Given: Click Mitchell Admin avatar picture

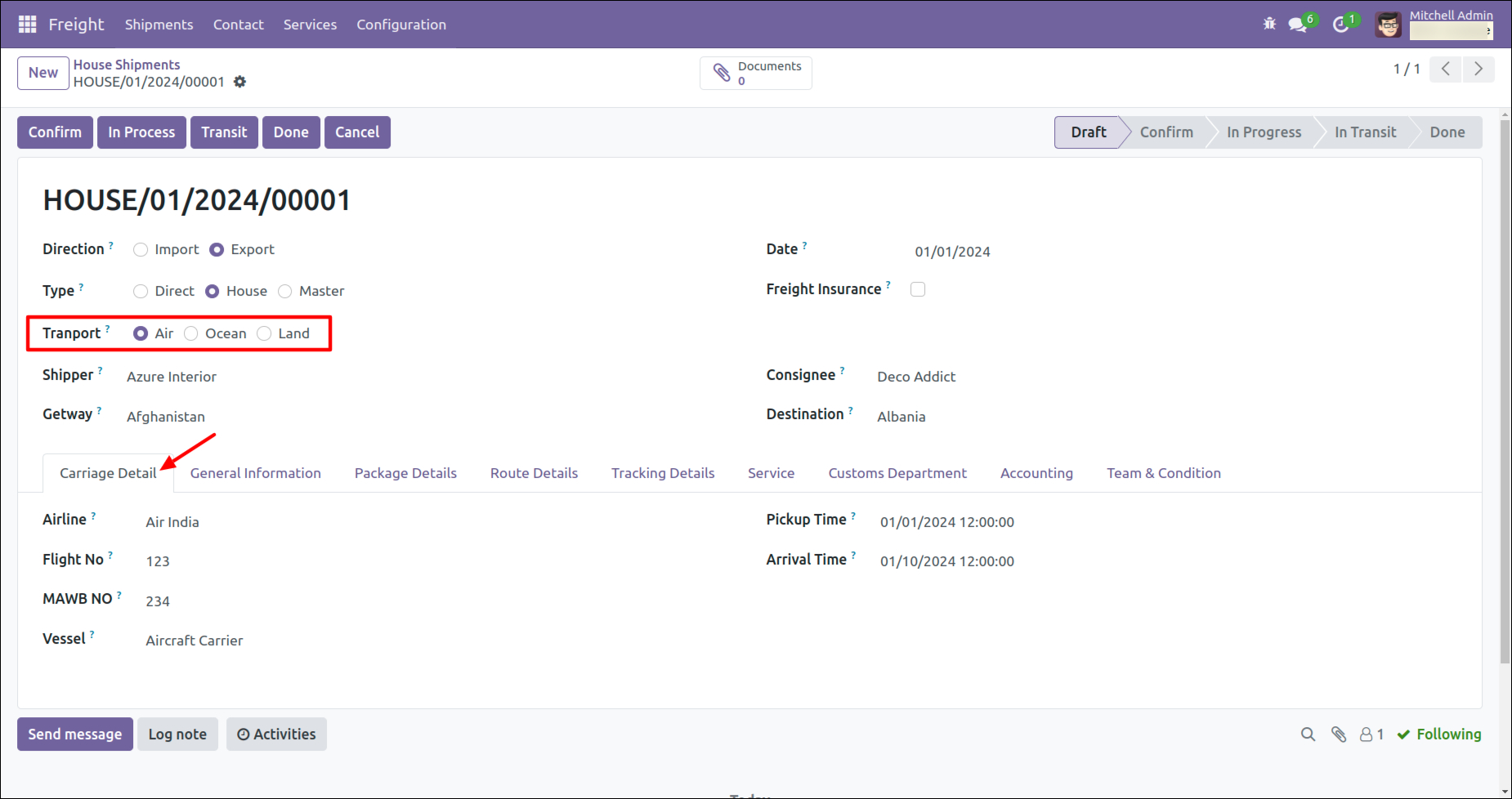Looking at the screenshot, I should point(1388,25).
